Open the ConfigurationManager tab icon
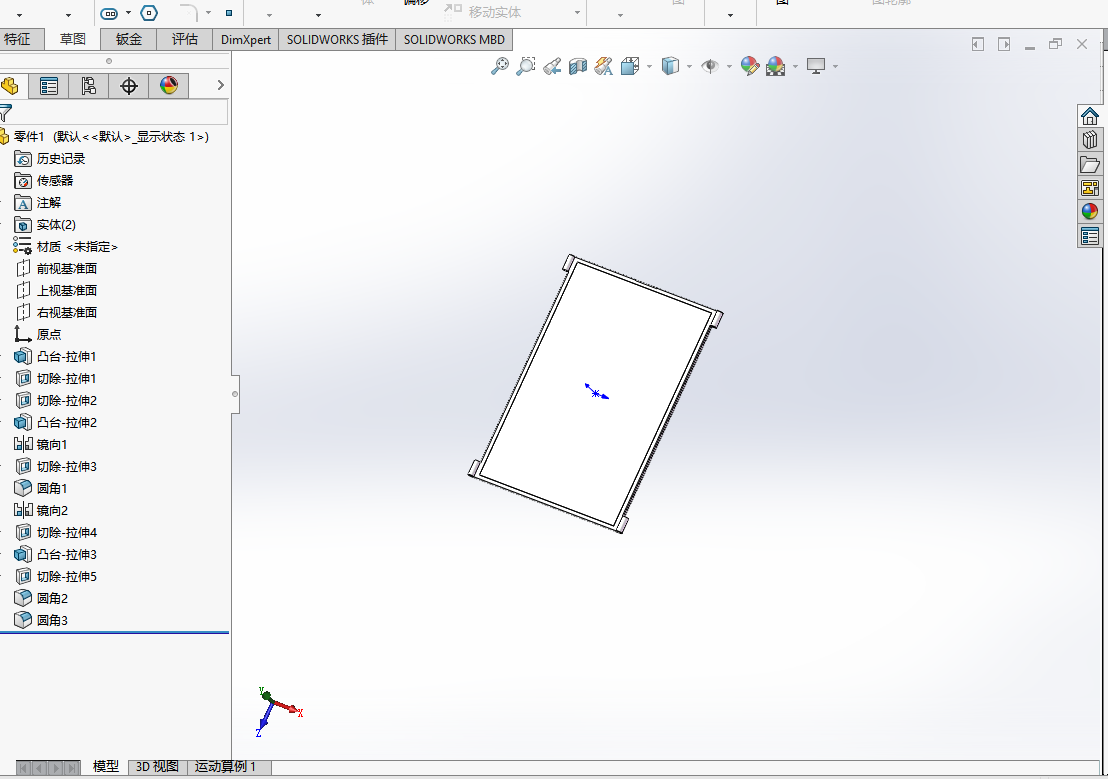 pos(88,86)
